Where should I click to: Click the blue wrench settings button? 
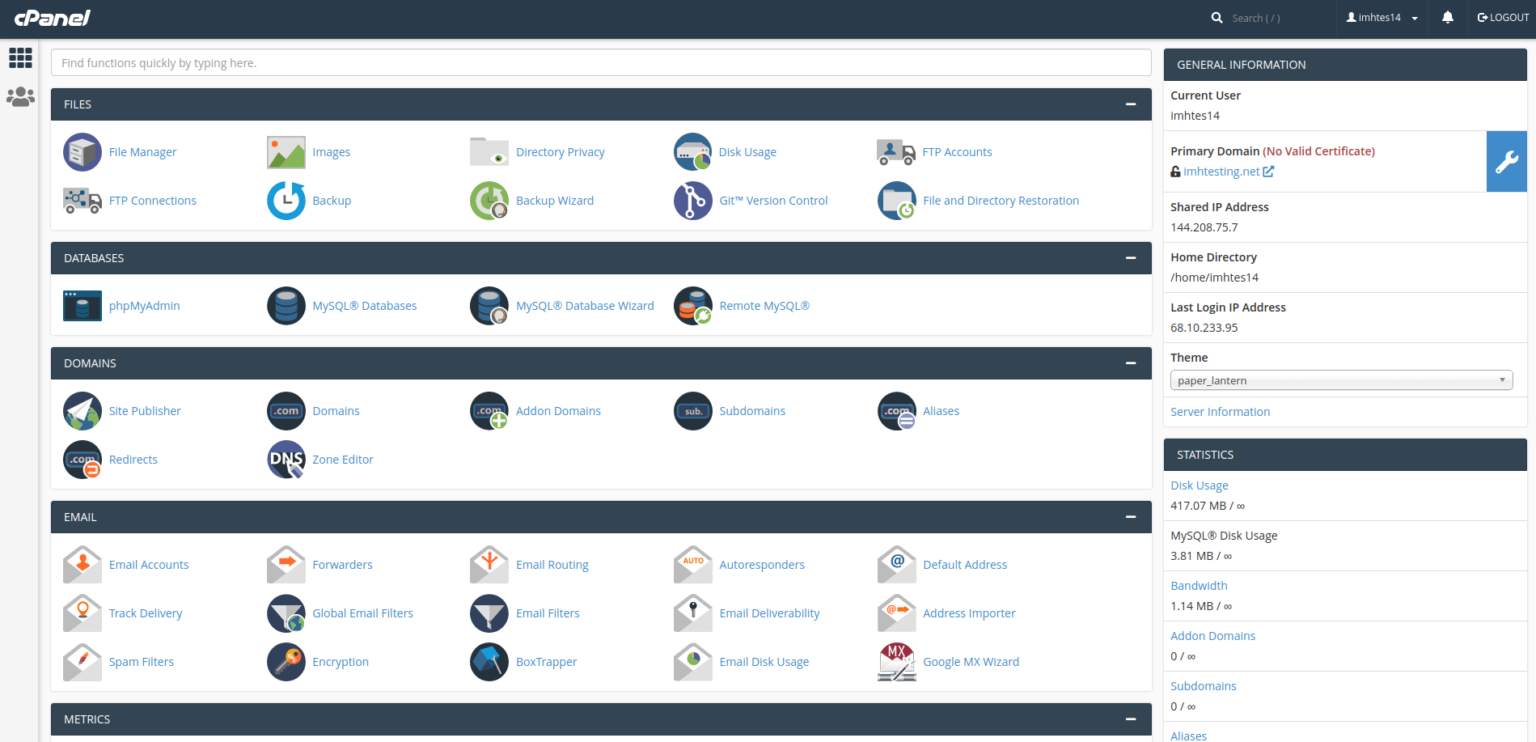tap(1507, 161)
